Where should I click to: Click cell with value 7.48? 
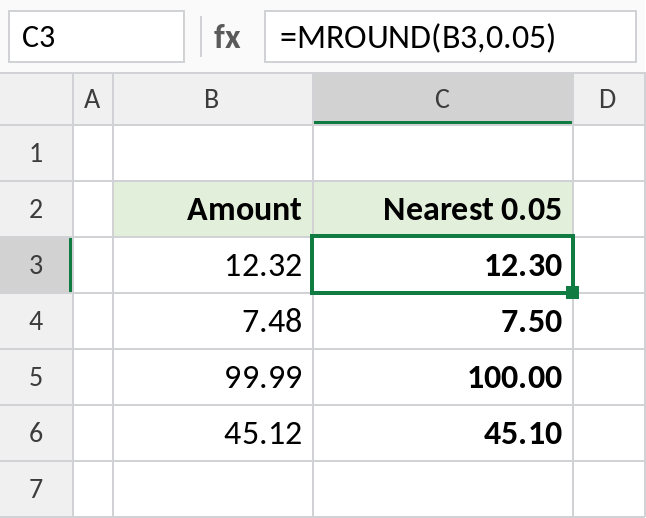213,321
